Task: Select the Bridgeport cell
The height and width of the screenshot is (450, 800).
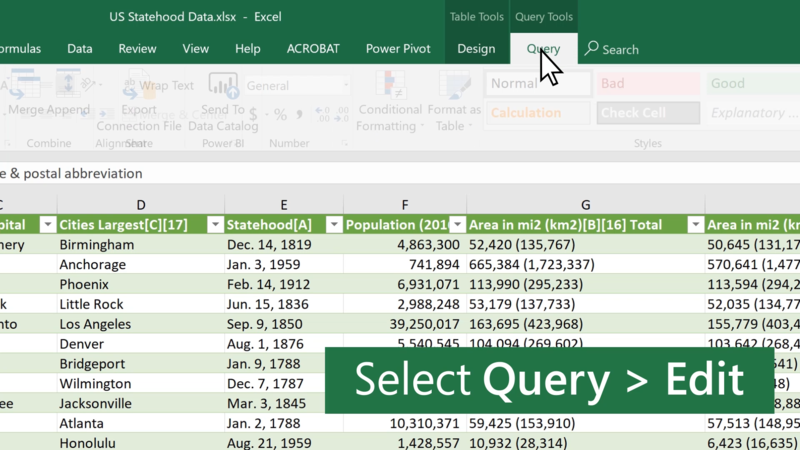Action: pos(141,364)
